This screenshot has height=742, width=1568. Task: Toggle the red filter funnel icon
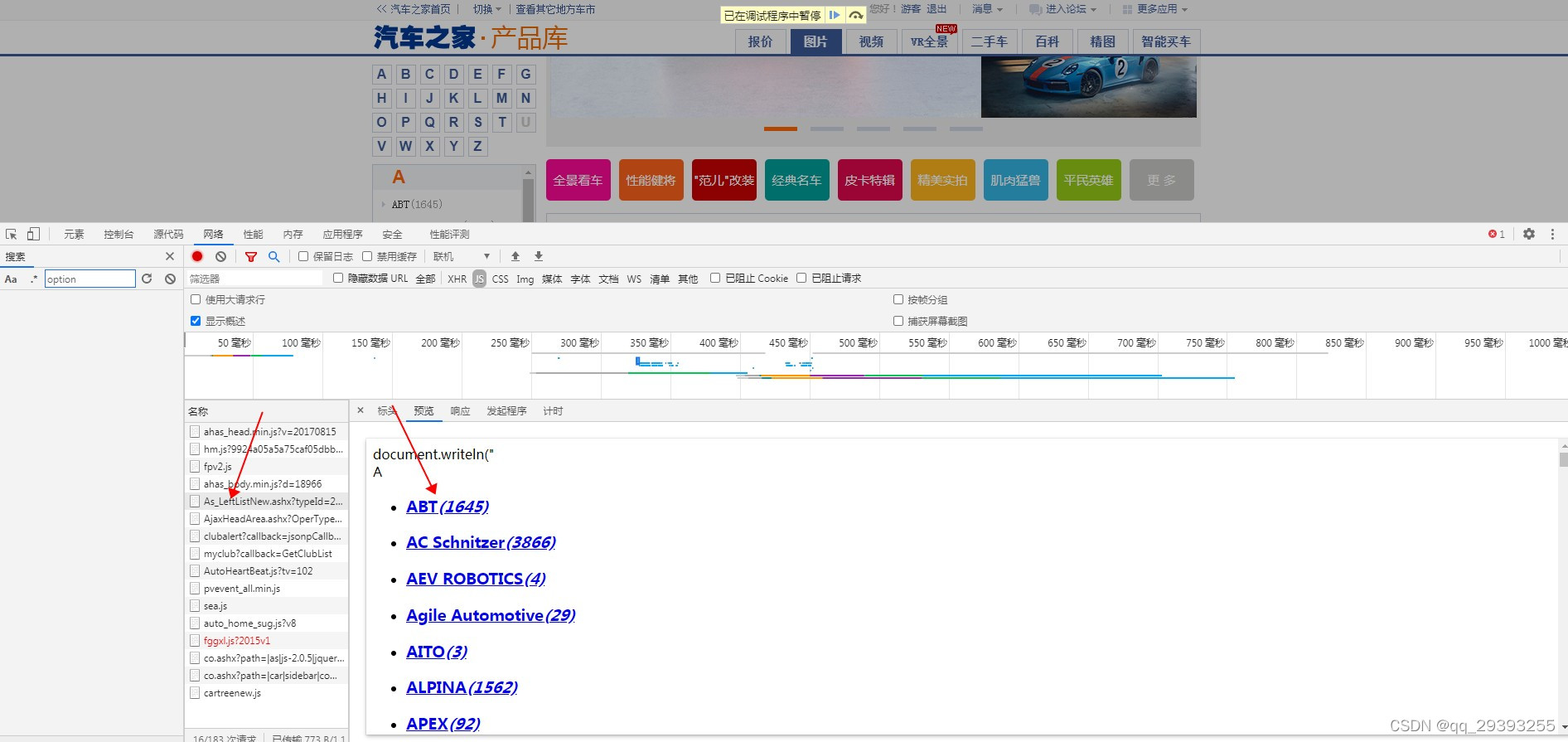pyautogui.click(x=251, y=257)
